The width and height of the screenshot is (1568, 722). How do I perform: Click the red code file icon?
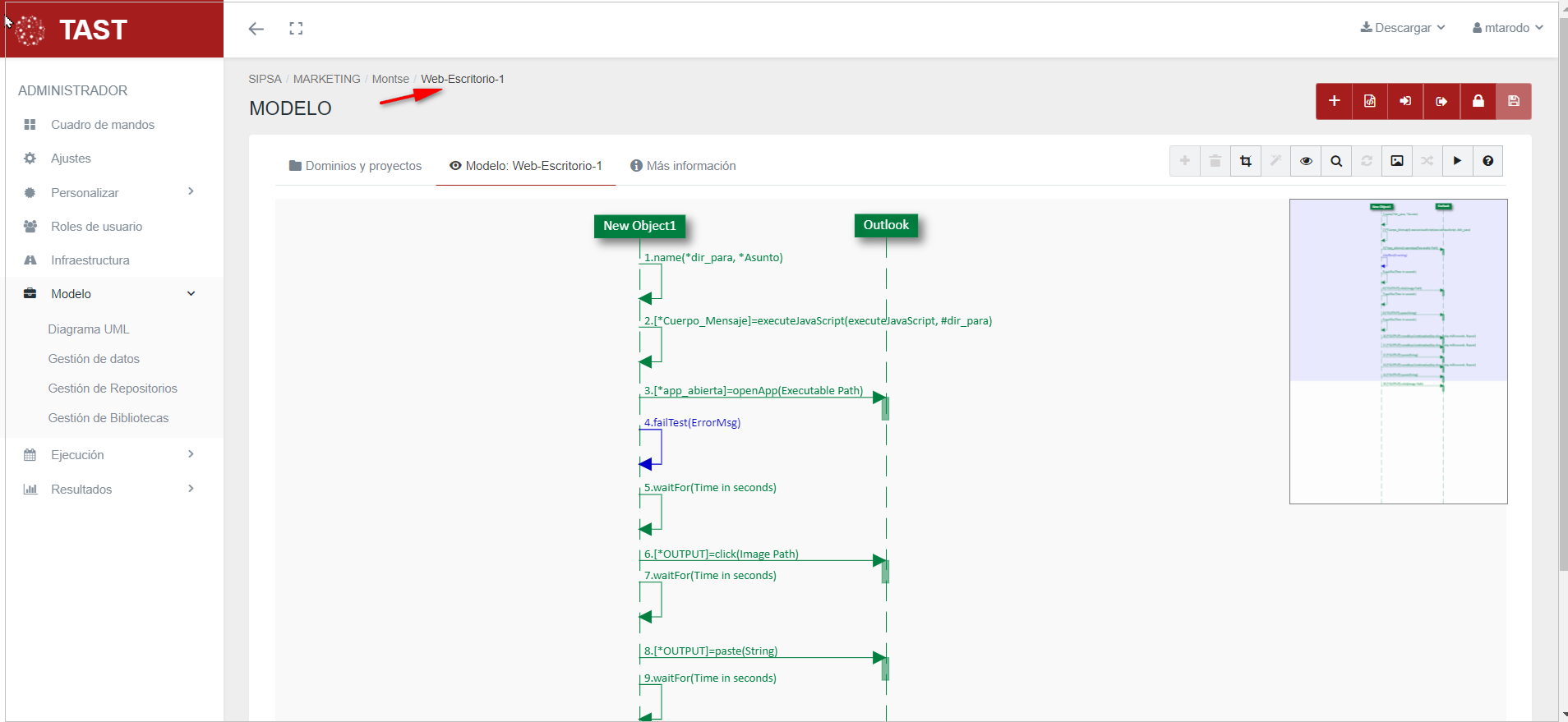click(1370, 101)
